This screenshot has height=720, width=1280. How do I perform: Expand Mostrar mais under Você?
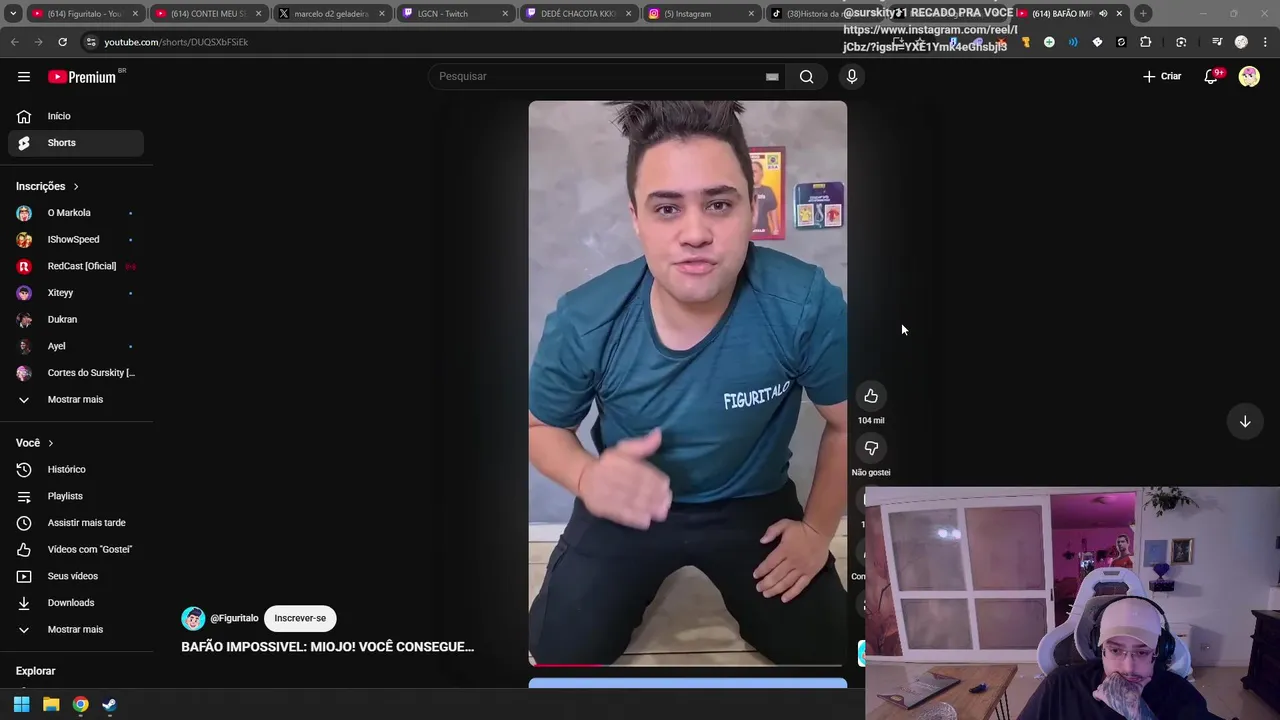[x=76, y=629]
